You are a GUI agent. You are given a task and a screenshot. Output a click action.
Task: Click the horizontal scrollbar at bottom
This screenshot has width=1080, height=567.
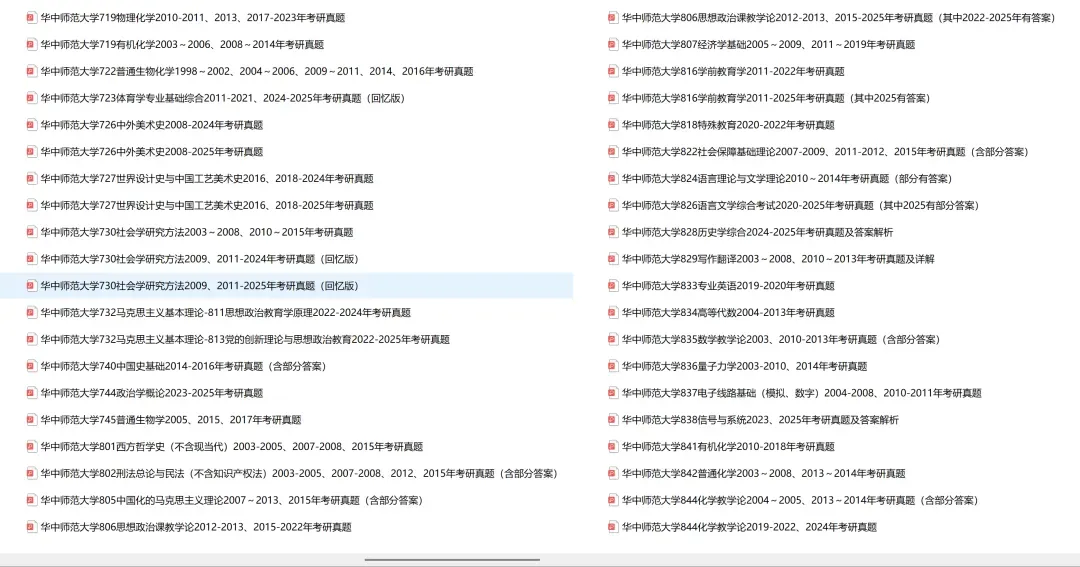452,560
